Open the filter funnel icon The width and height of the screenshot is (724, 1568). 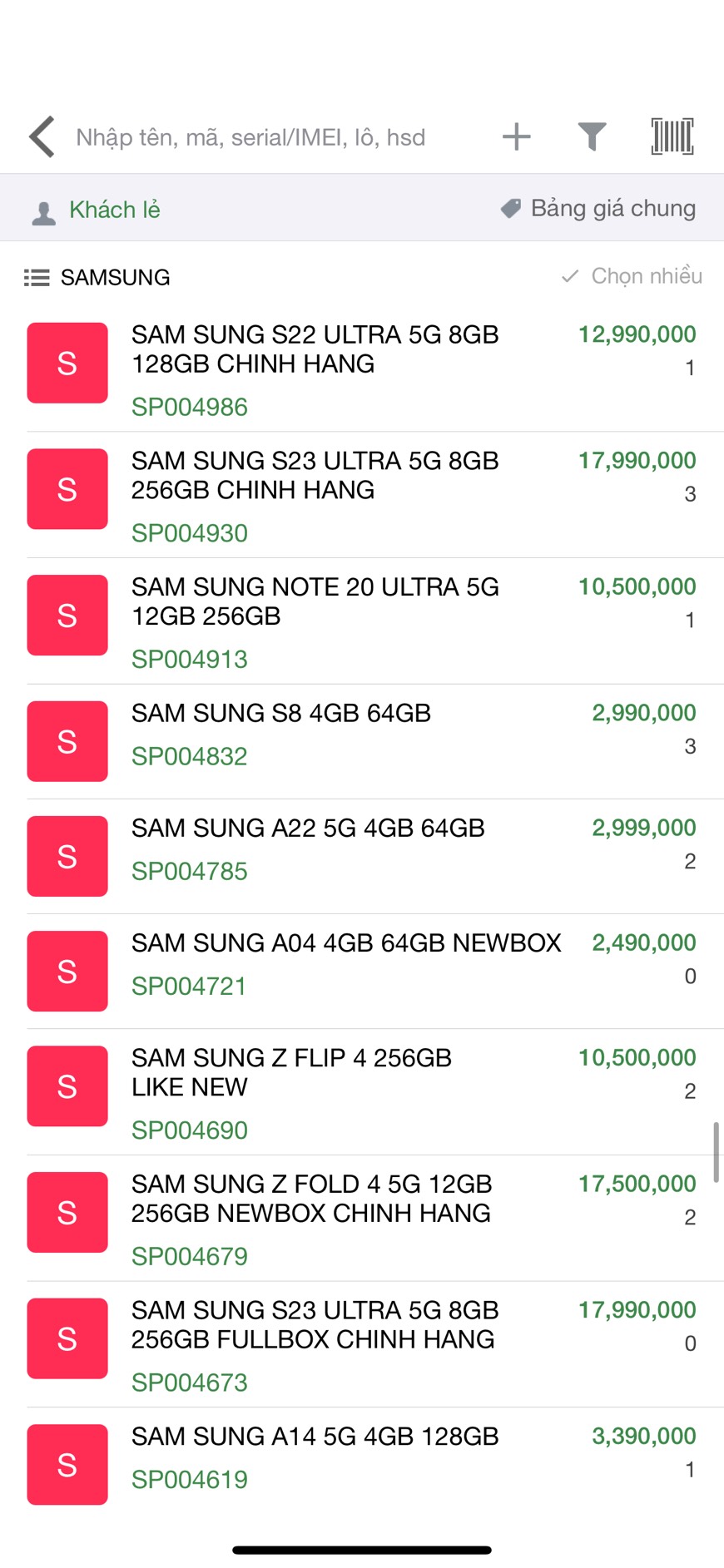coord(592,136)
